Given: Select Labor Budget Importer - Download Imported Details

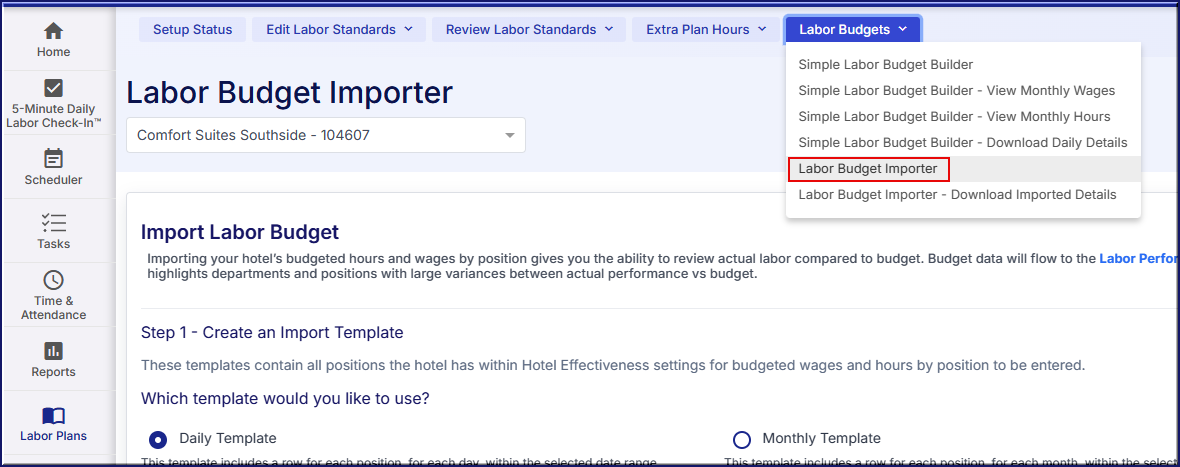Looking at the screenshot, I should pyautogui.click(x=957, y=195).
